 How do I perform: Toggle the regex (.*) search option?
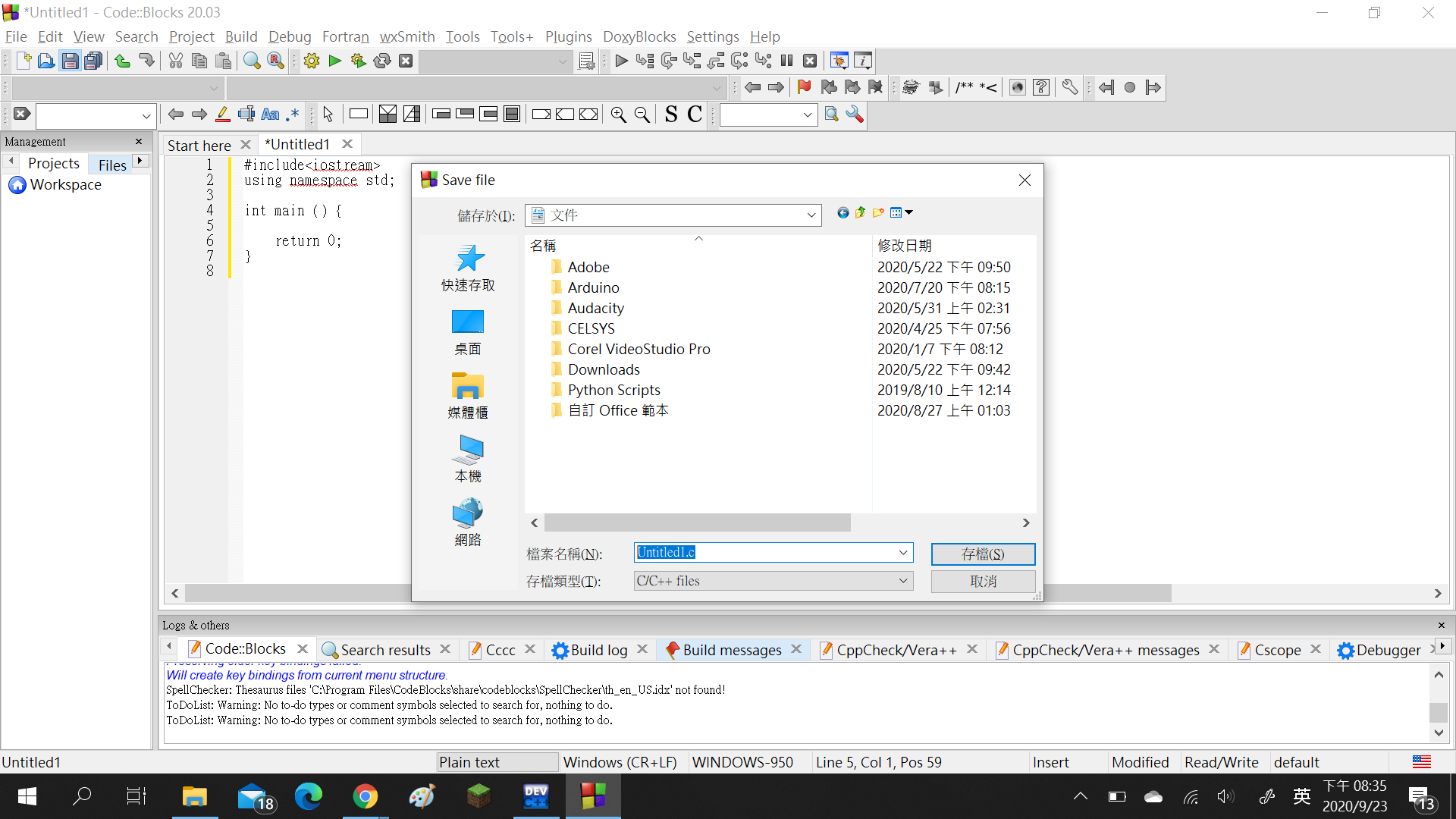point(293,115)
